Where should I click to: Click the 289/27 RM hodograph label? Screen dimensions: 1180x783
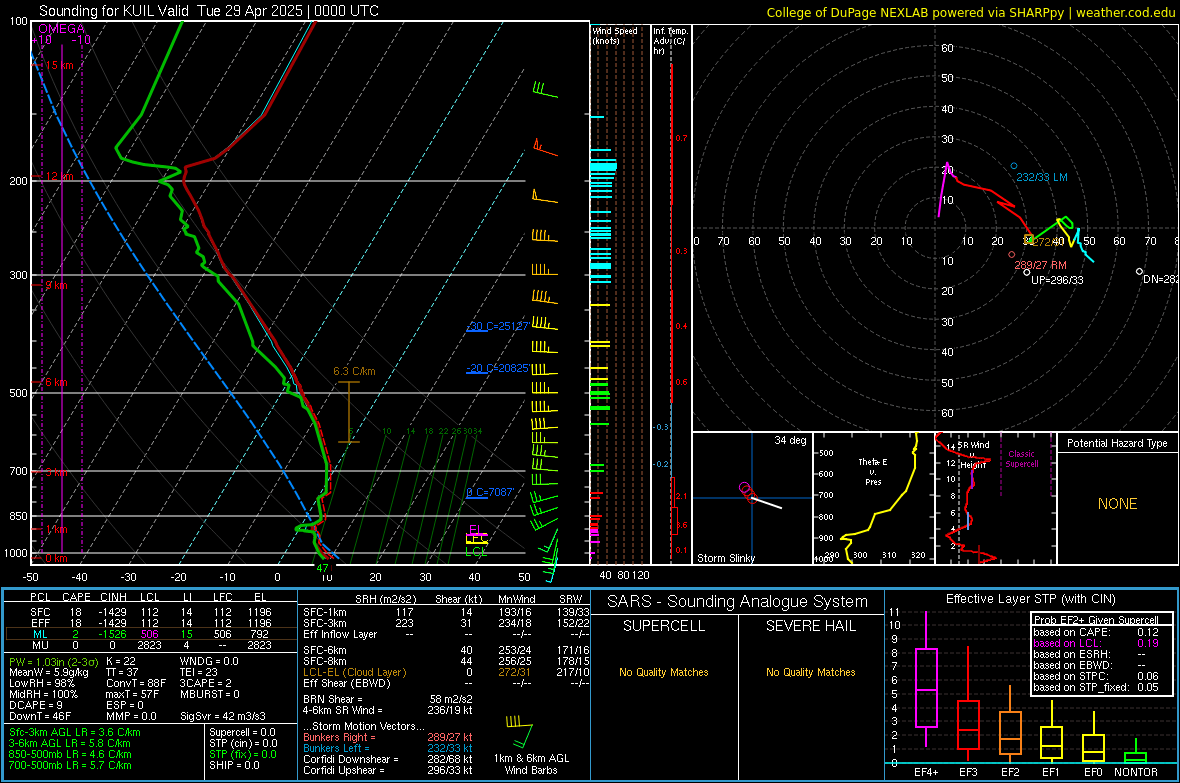click(1040, 265)
